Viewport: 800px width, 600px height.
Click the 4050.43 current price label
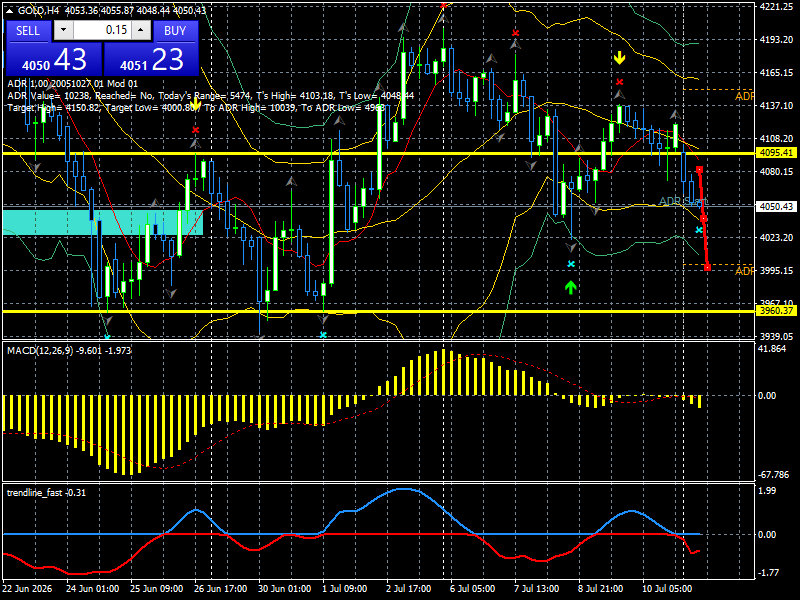[776, 206]
